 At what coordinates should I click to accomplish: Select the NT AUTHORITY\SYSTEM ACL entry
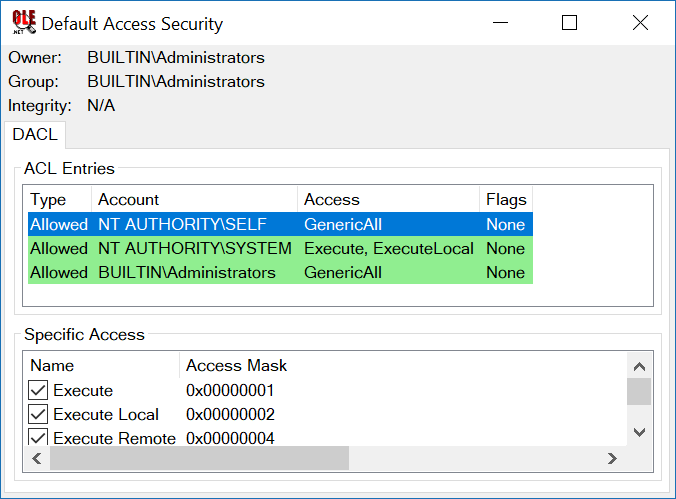pos(194,248)
